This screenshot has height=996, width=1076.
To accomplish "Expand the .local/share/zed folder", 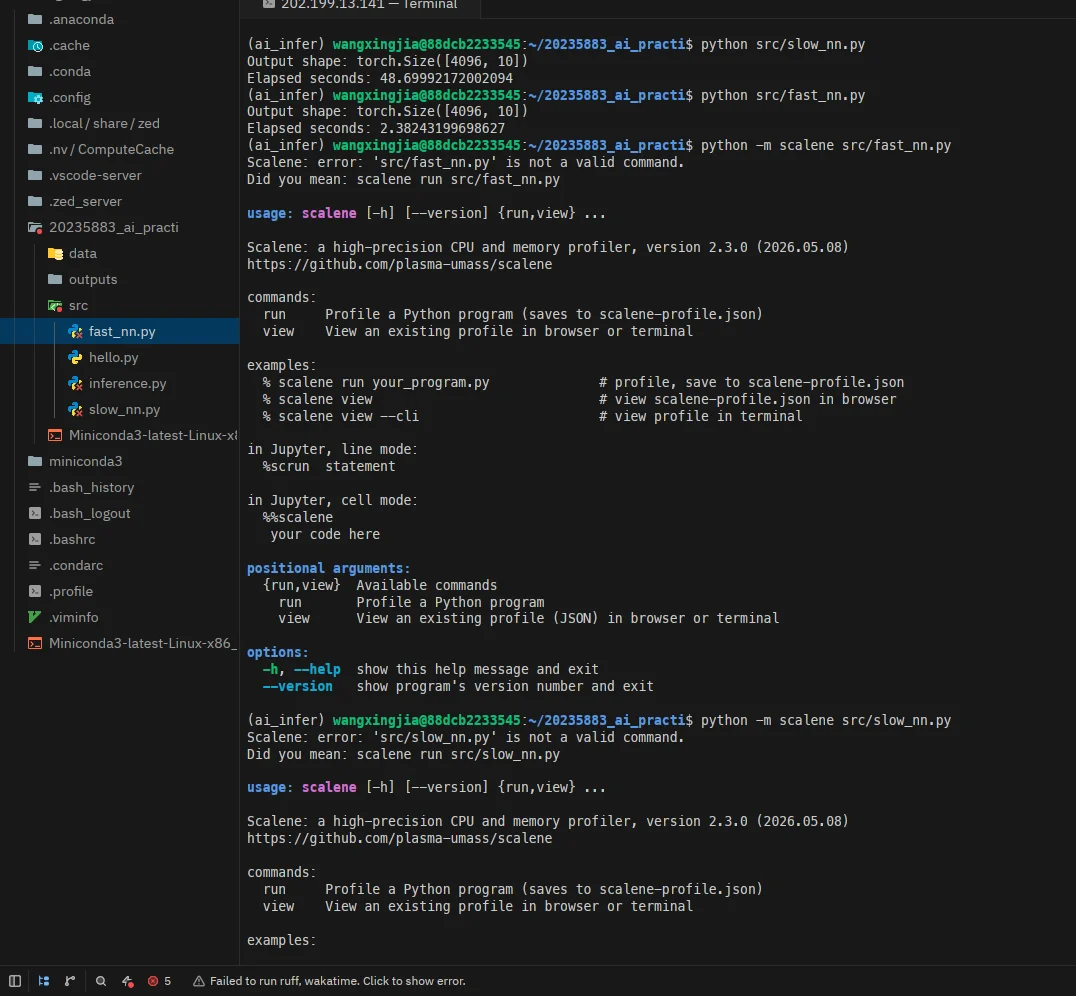I will pyautogui.click(x=119, y=124).
